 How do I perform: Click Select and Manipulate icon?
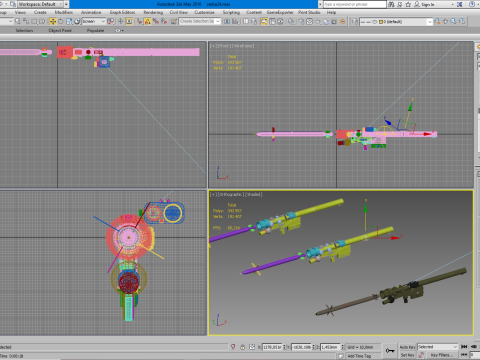[121, 21]
